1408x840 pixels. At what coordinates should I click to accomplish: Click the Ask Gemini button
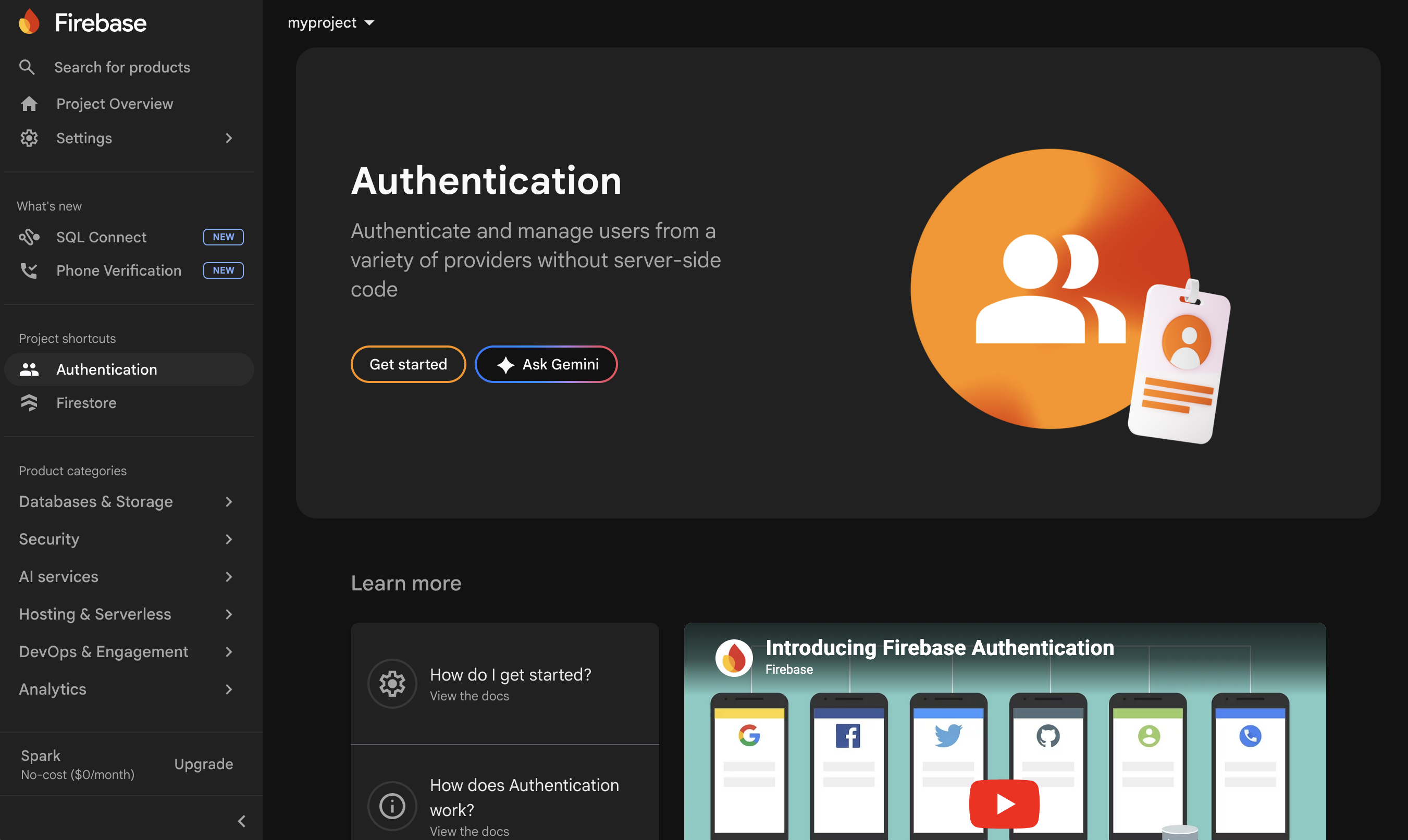click(546, 365)
